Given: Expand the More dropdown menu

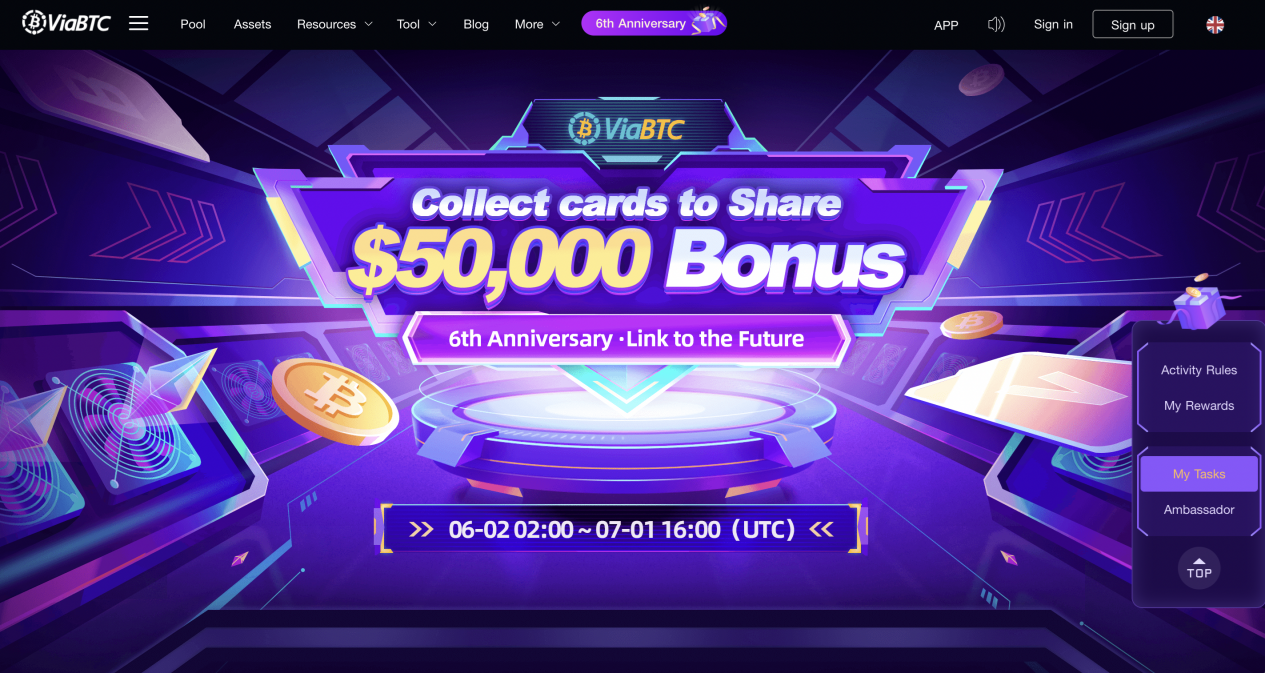Looking at the screenshot, I should [x=538, y=24].
